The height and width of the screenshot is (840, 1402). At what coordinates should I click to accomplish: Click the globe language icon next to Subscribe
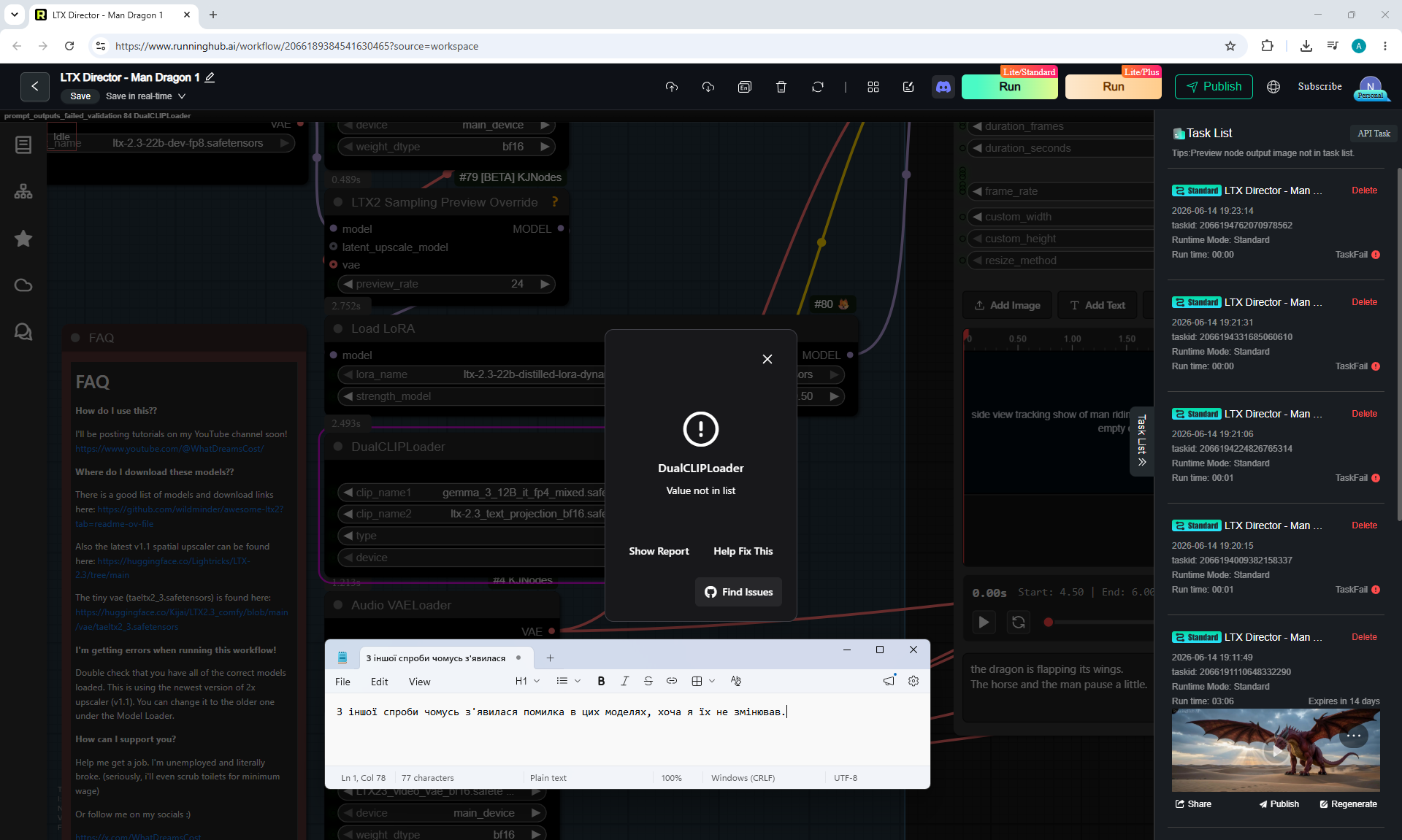[1273, 87]
